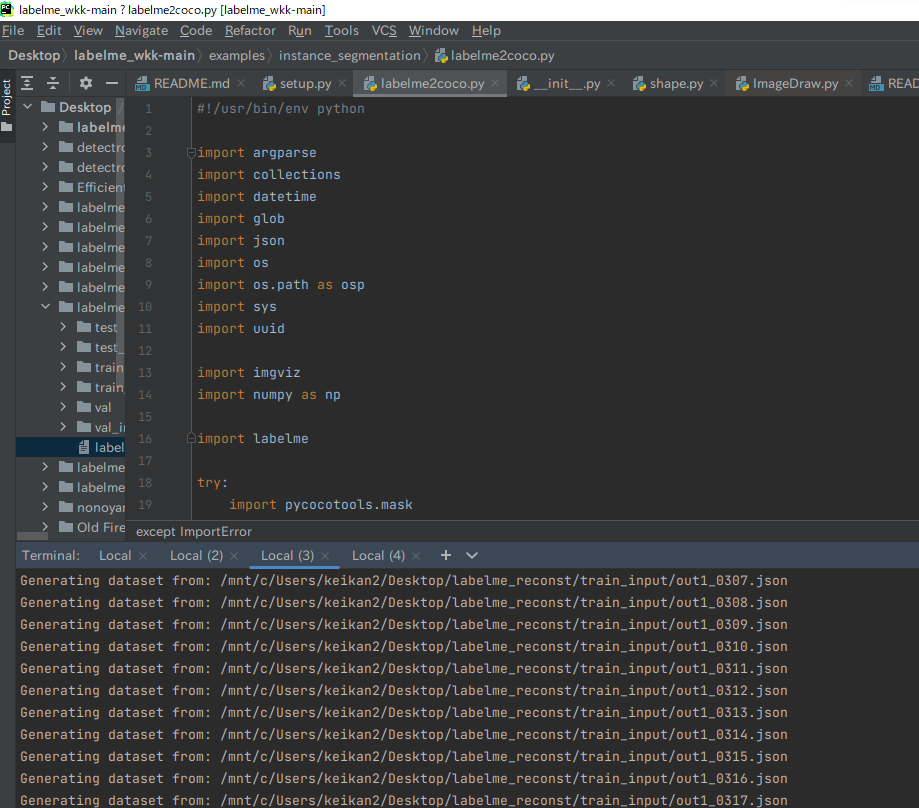
Task: Close the Local (2) terminal tab
Action: [234, 556]
